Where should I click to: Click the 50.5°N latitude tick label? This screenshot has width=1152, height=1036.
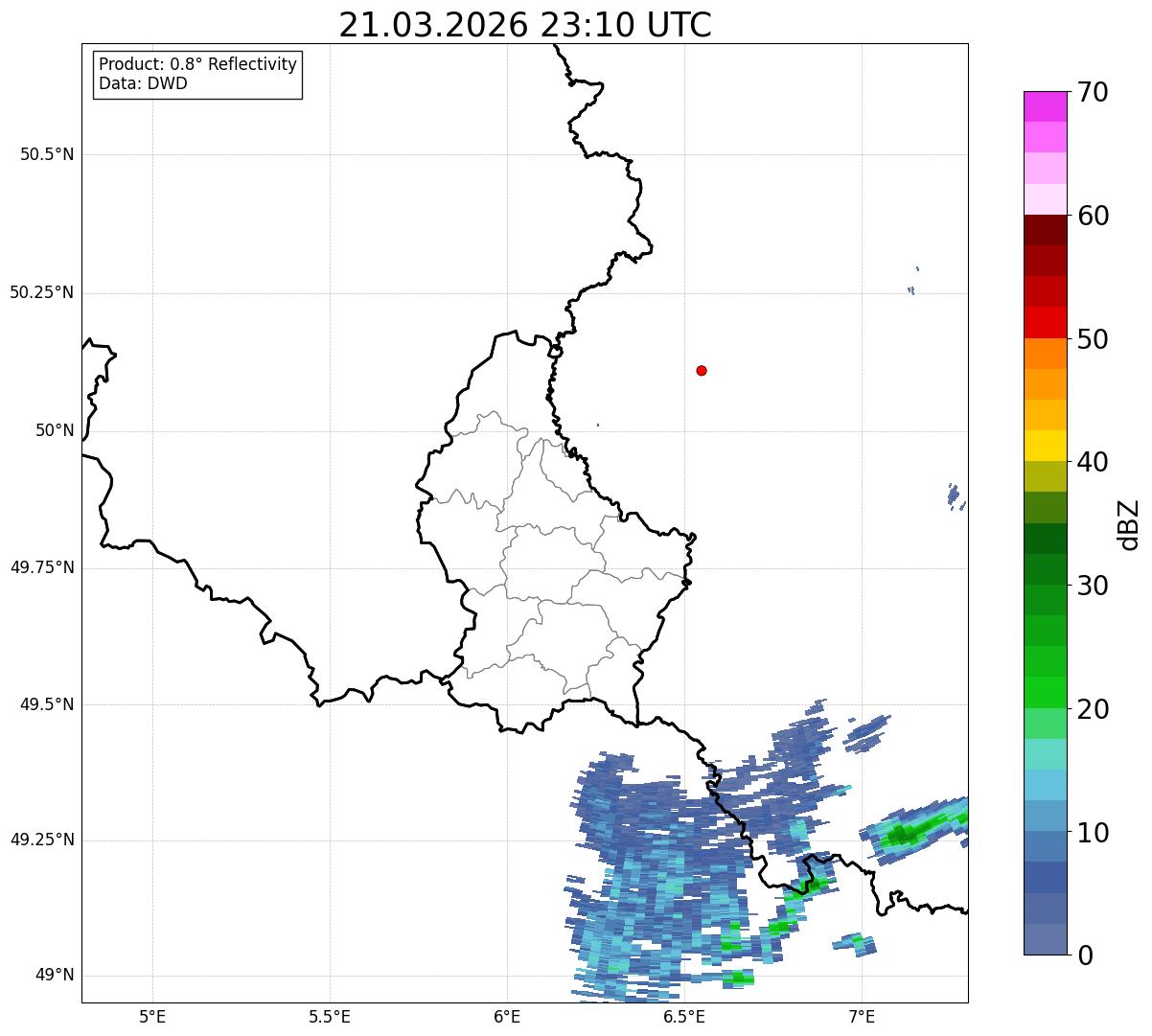[47, 154]
